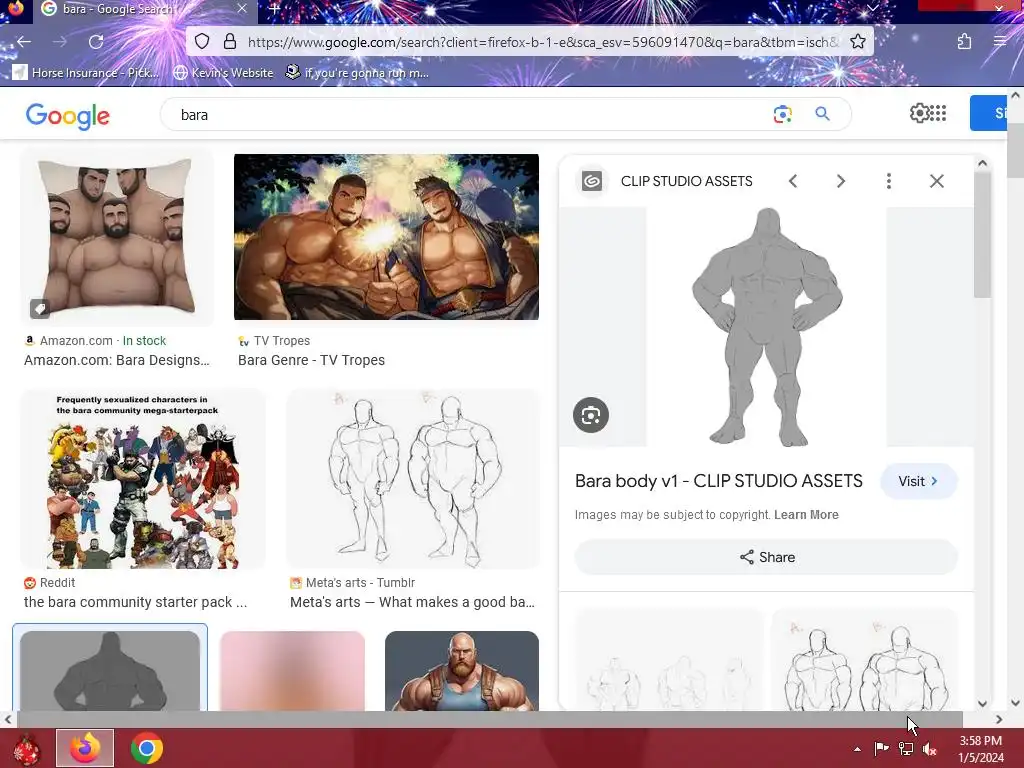Click the page vertical scrollbar up arrow
1024x768 pixels.
pyautogui.click(x=1016, y=95)
